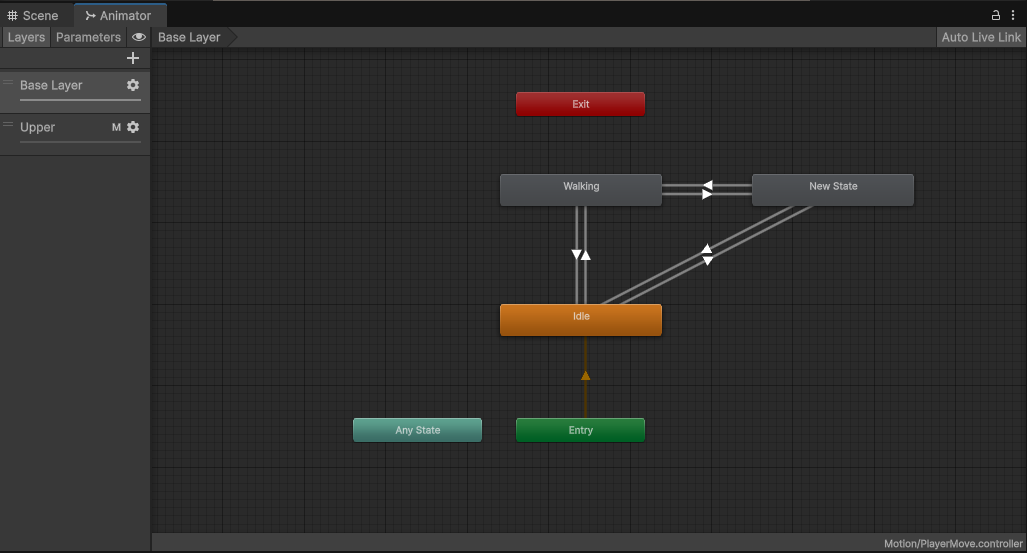Screen dimensions: 1027x553
Task: Open the Parameters tab
Action: 88,37
